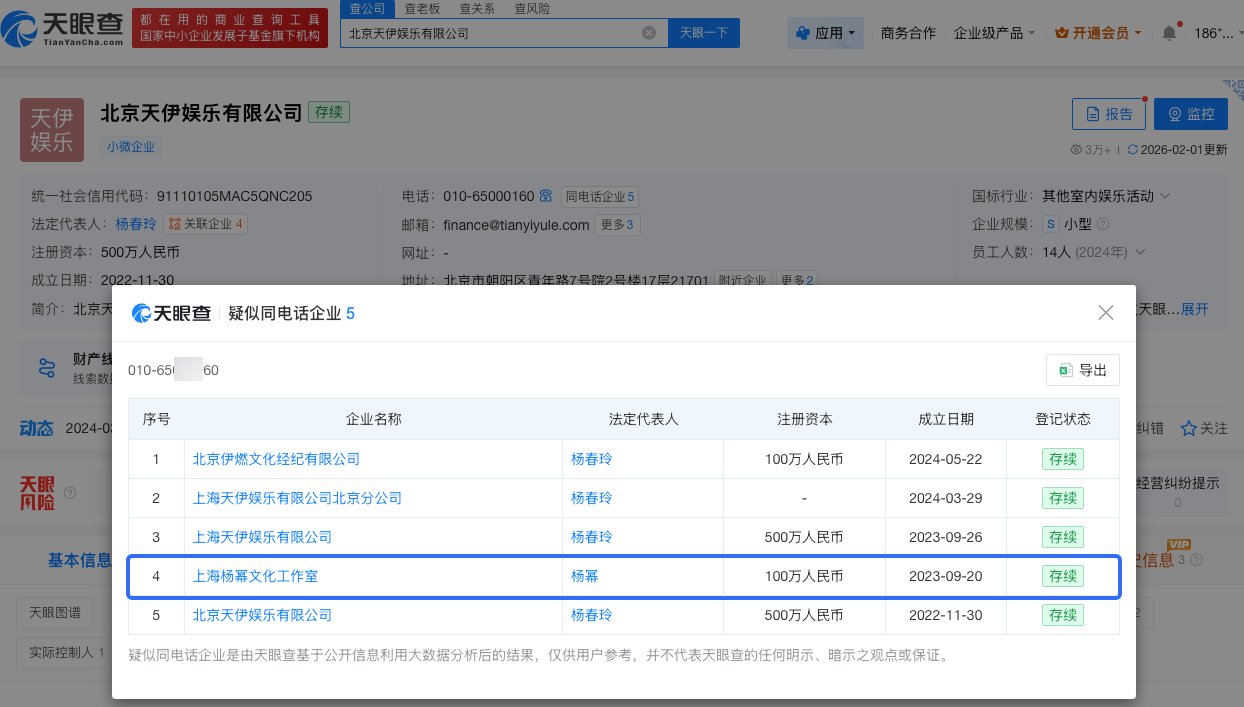Open the notification bell in top bar
Viewport: 1244px width, 707px height.
pyautogui.click(x=1168, y=32)
